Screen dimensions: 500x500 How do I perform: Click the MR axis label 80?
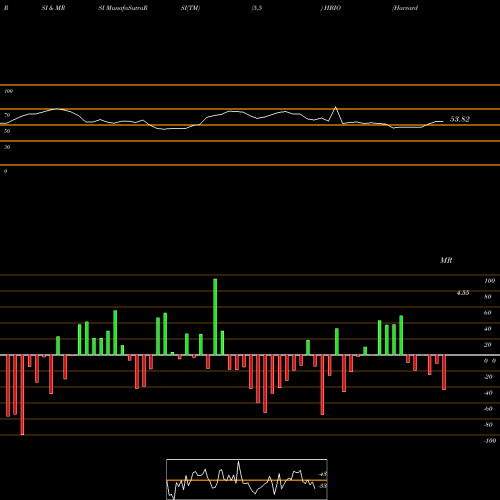click(x=488, y=297)
